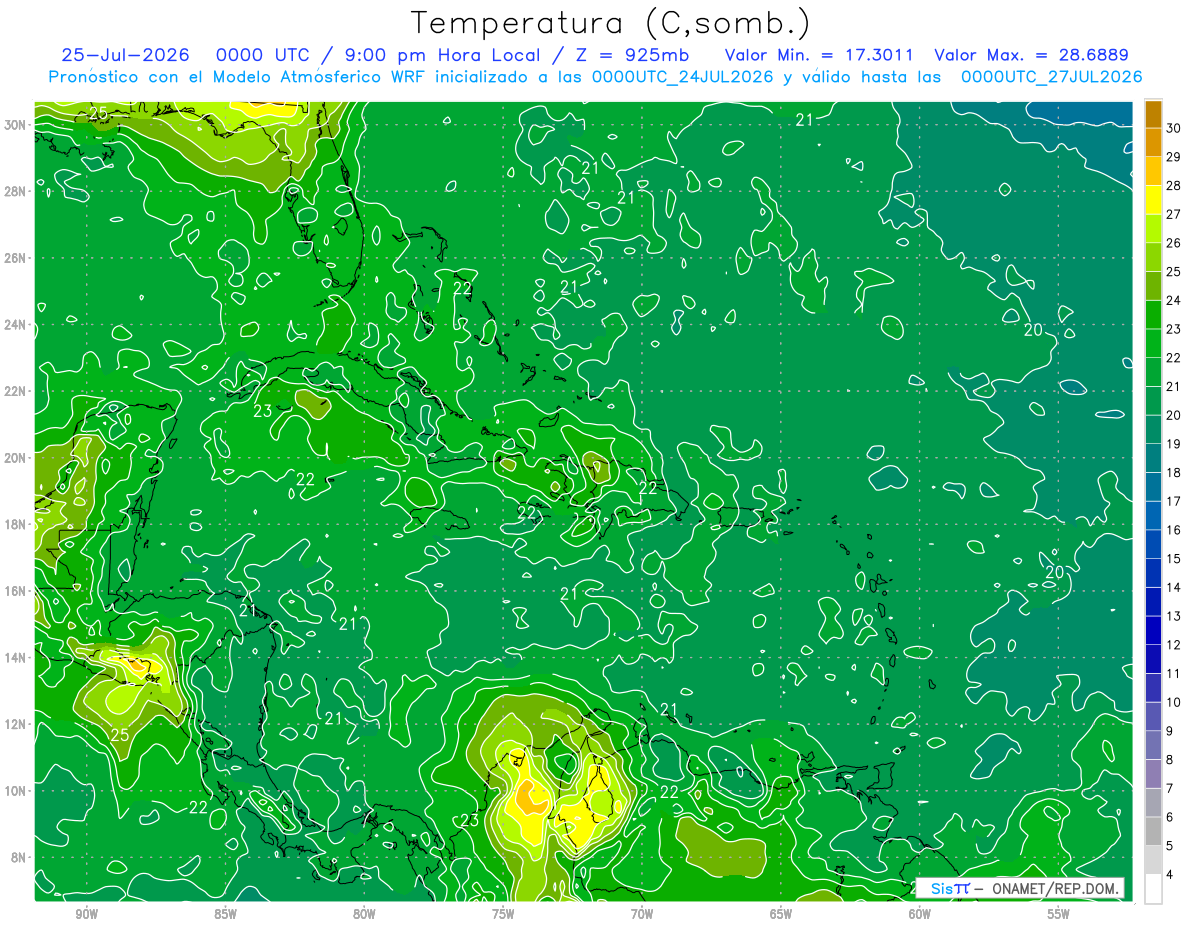The width and height of the screenshot is (1200, 927).
Task: Click the latitude axis label "24N"
Action: pos(15,325)
